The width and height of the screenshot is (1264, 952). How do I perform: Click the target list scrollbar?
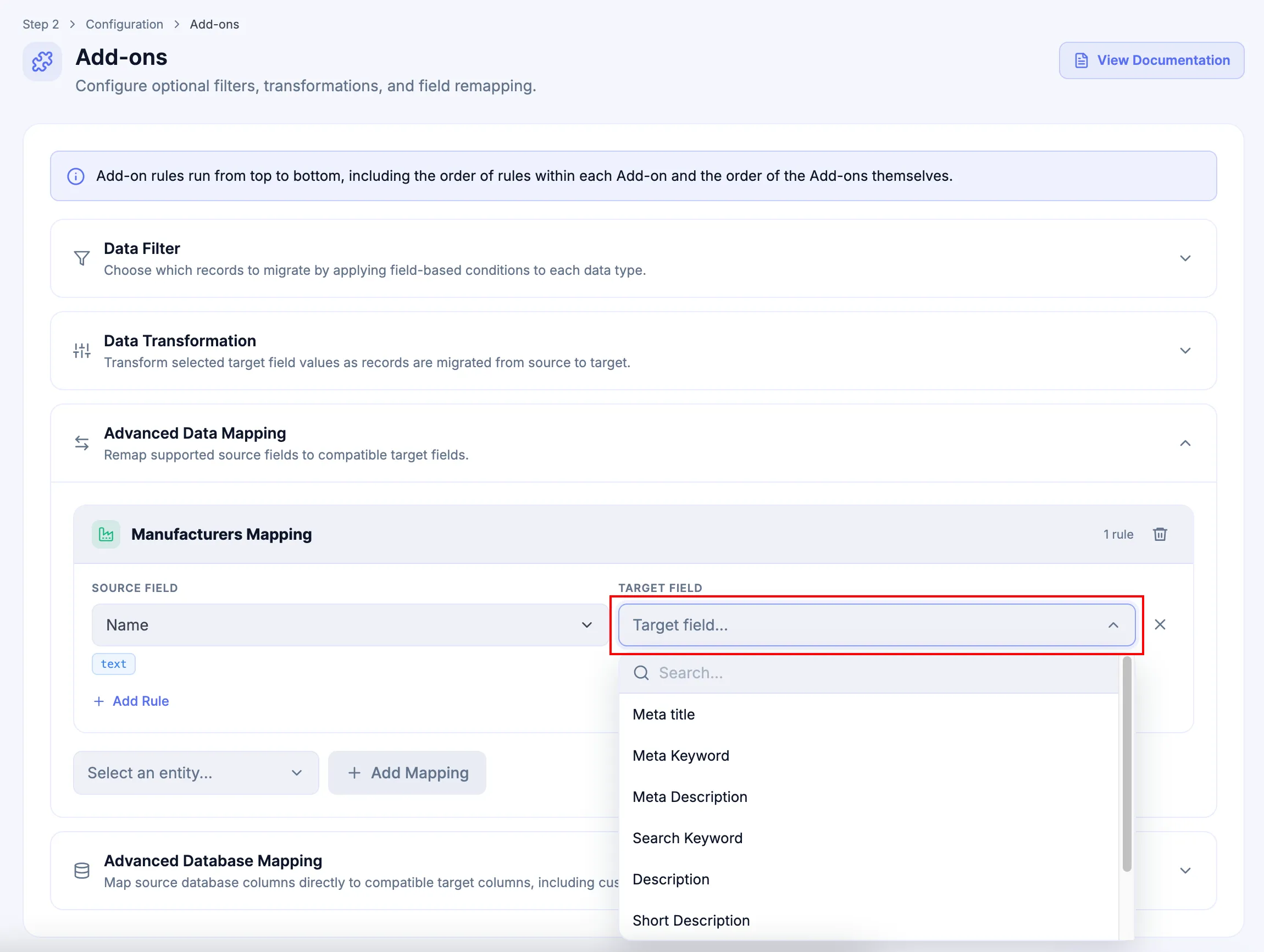click(1127, 765)
